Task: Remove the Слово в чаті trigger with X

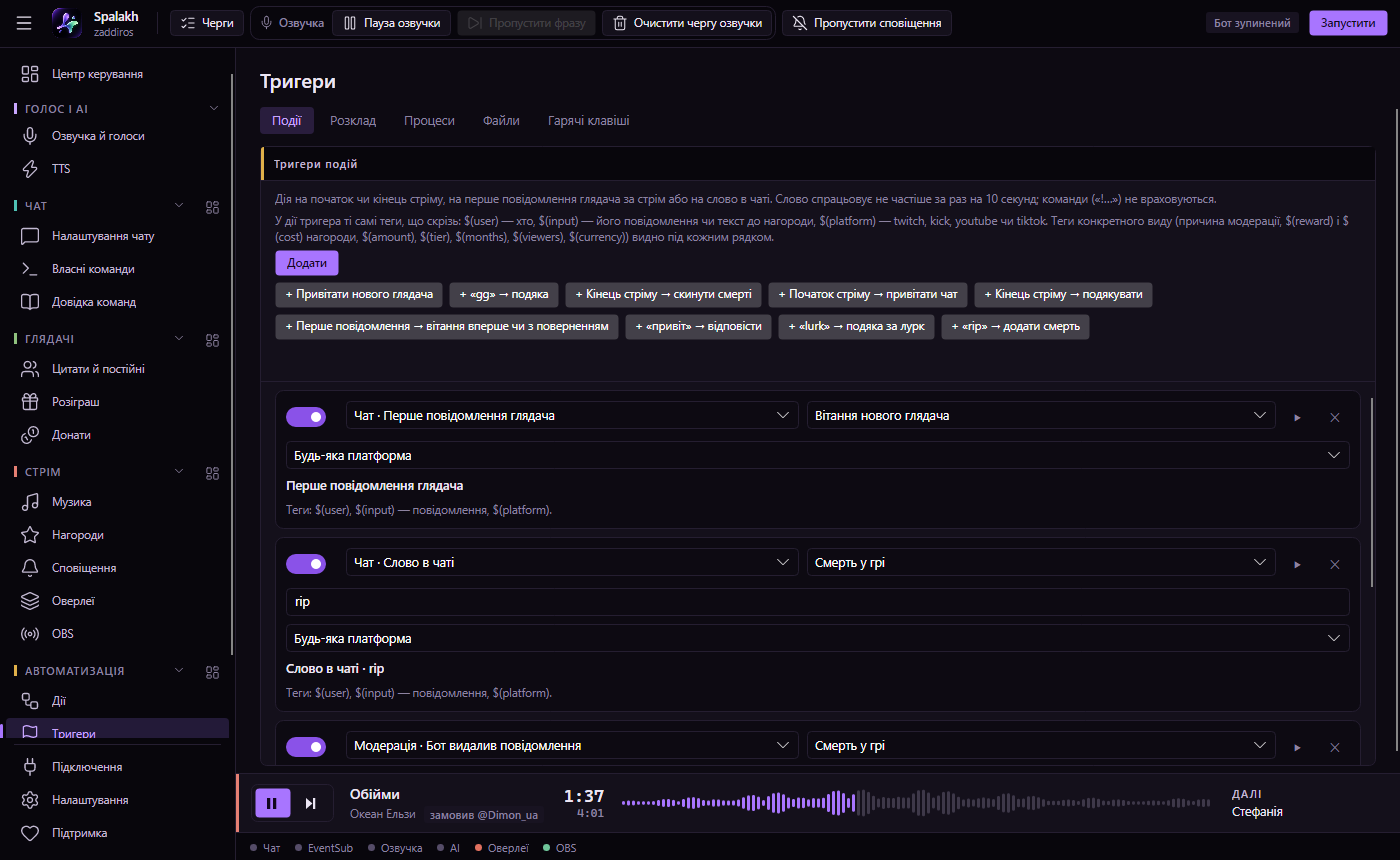Action: click(x=1334, y=564)
